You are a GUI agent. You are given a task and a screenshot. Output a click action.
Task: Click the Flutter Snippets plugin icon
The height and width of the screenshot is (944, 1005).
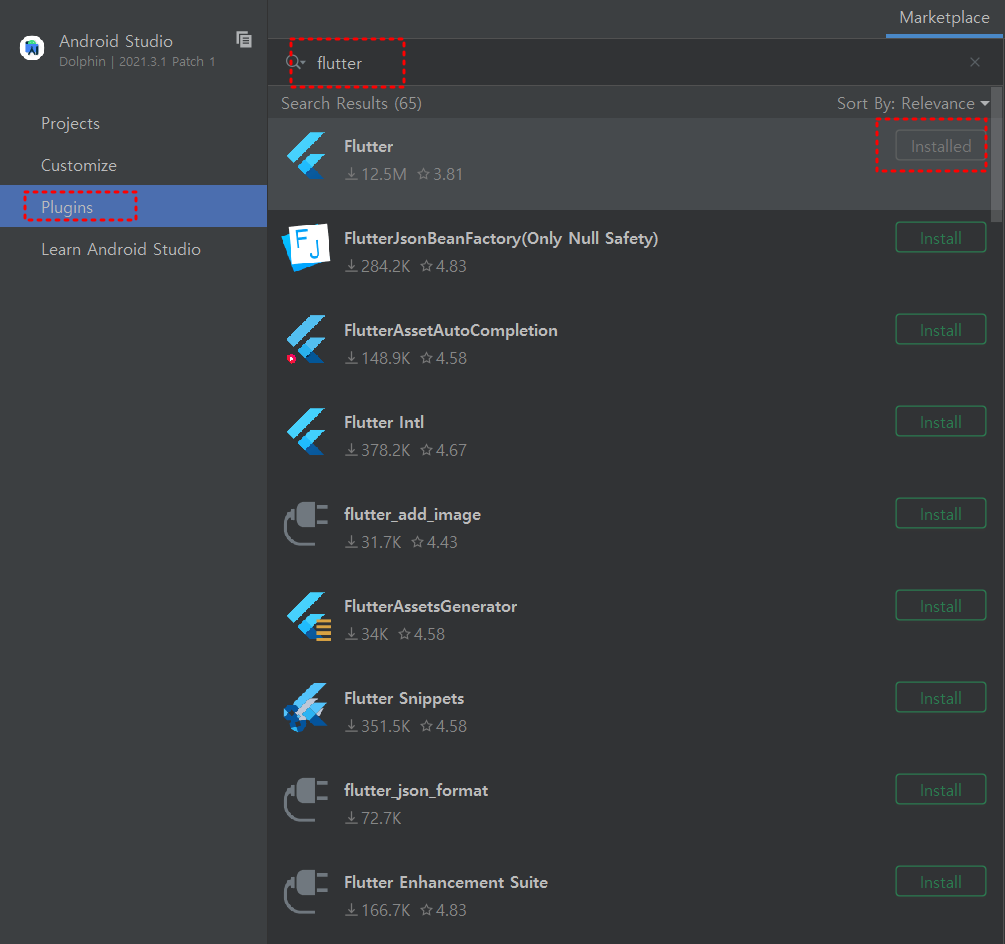(x=306, y=708)
